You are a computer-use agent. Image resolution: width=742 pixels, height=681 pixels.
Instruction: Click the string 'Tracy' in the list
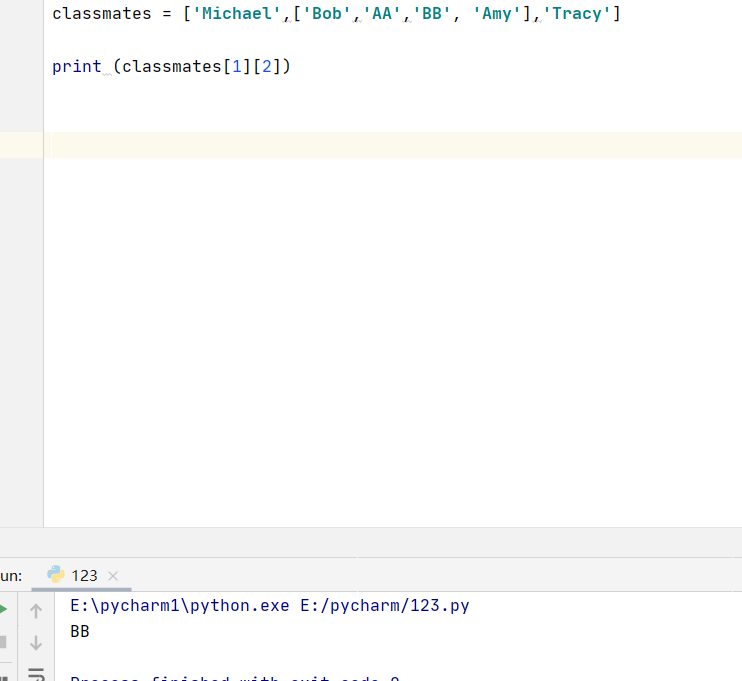pos(576,14)
